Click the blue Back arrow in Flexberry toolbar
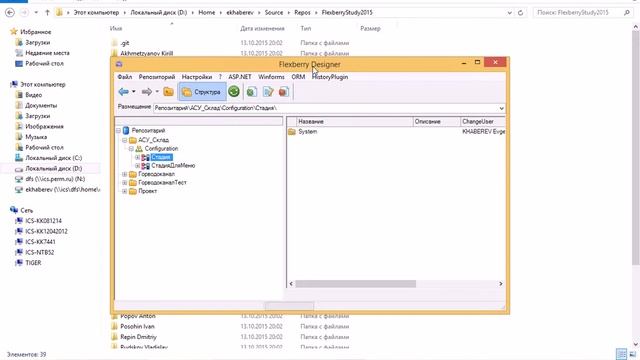The width and height of the screenshot is (640, 360). [x=123, y=92]
